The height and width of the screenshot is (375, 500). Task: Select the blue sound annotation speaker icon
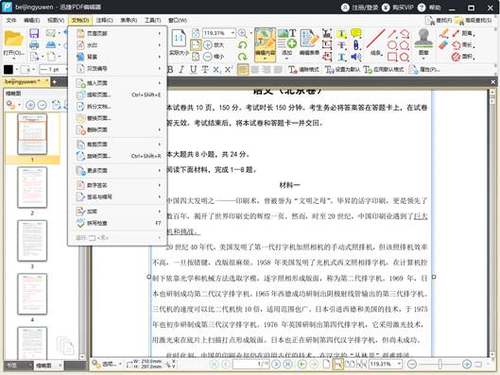pos(356,56)
